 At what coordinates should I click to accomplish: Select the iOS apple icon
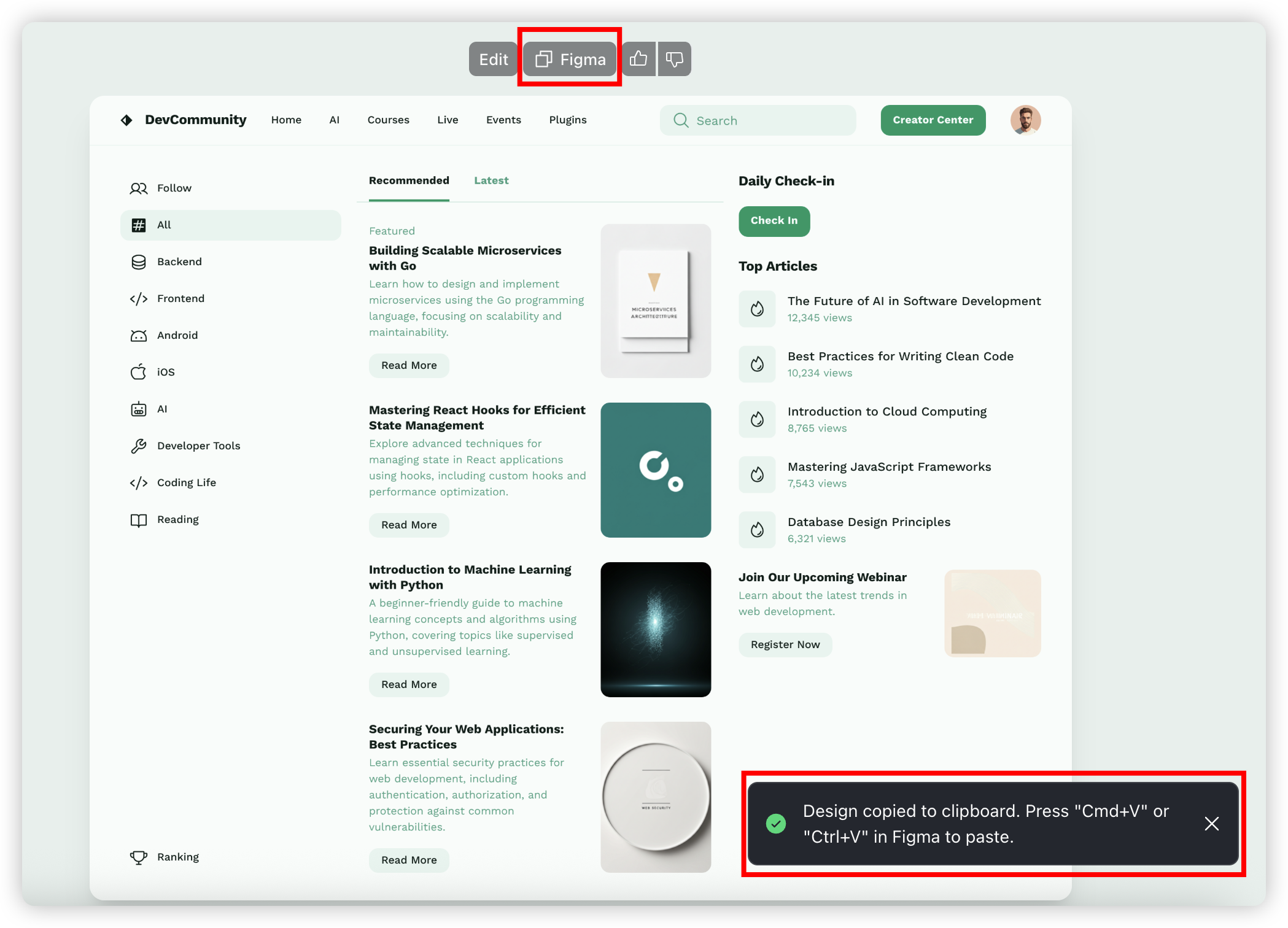pyautogui.click(x=139, y=372)
